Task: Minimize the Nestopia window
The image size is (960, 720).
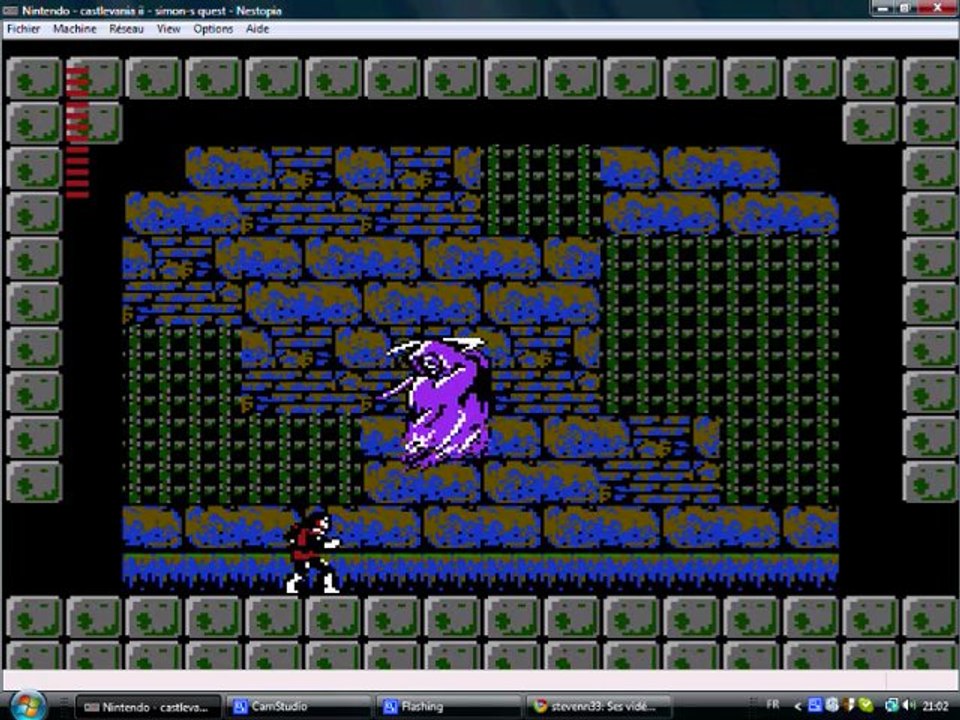Action: (x=883, y=8)
